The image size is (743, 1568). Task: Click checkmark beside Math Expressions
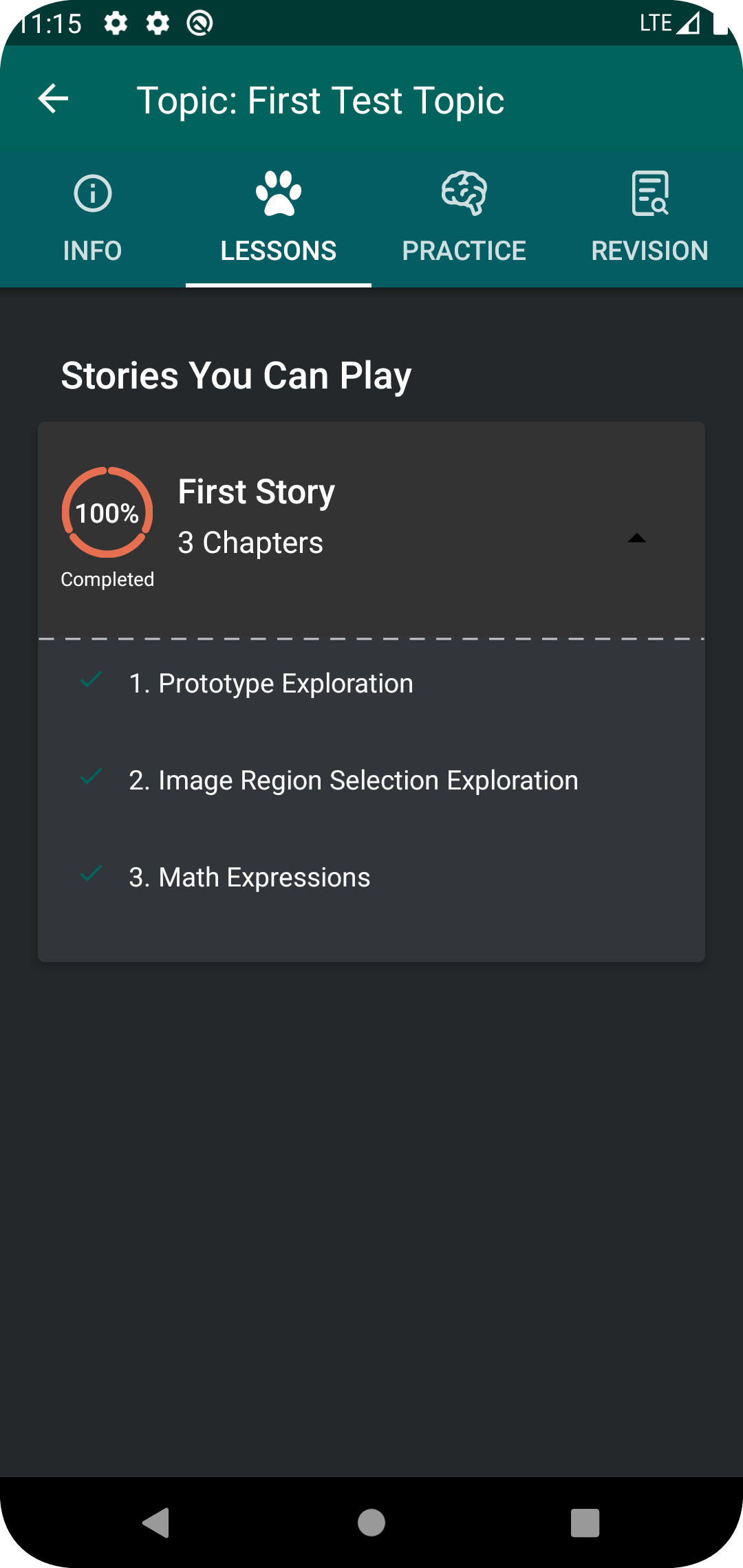tap(91, 873)
